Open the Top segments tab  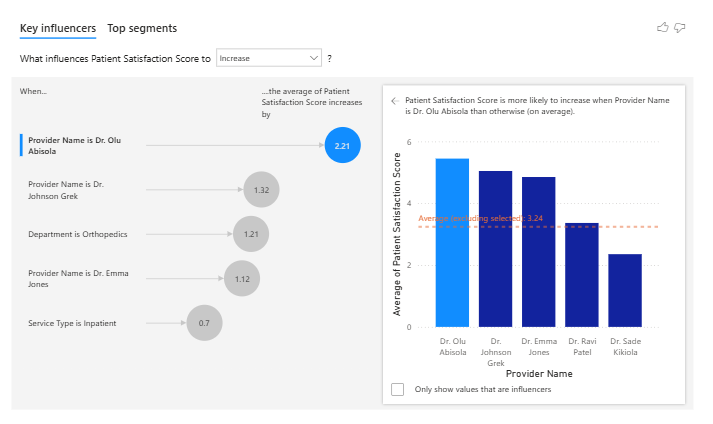[142, 28]
